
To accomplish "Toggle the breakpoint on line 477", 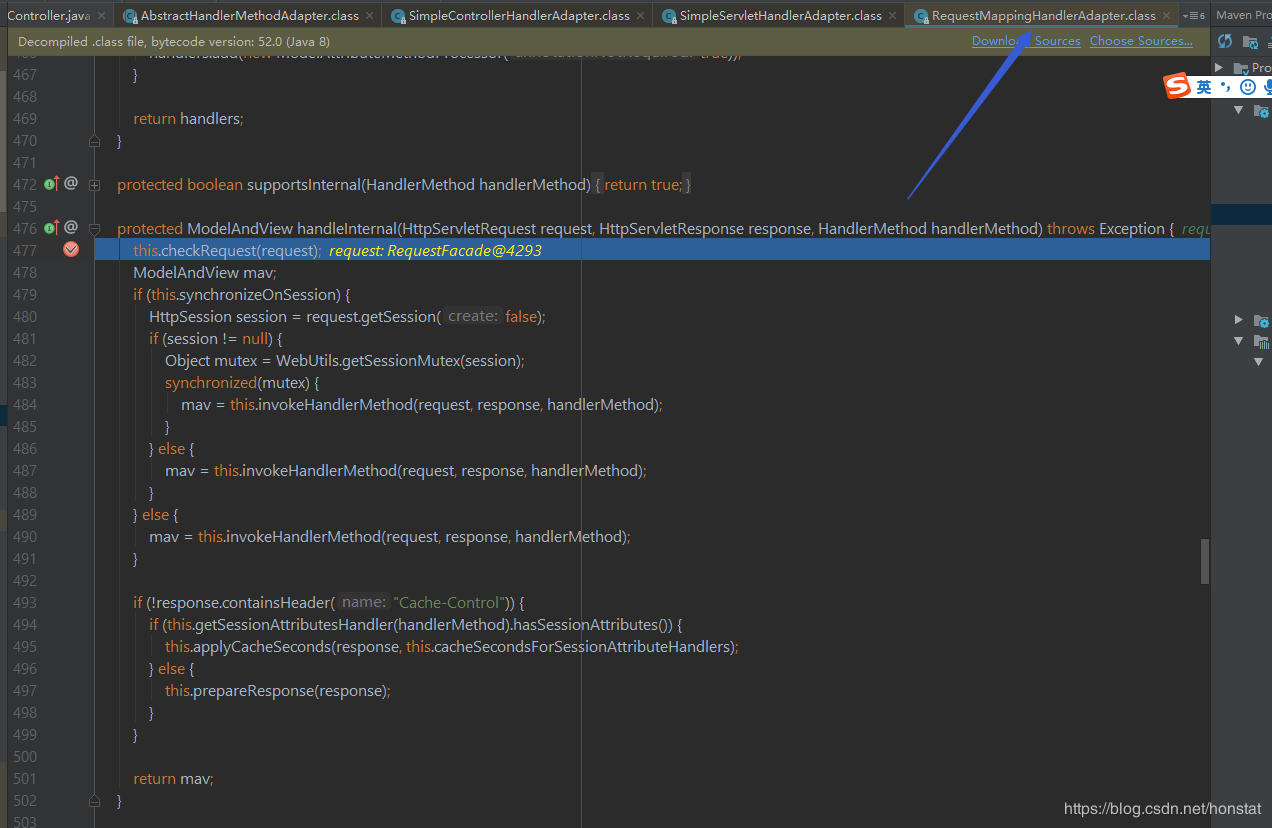I will 71,250.
